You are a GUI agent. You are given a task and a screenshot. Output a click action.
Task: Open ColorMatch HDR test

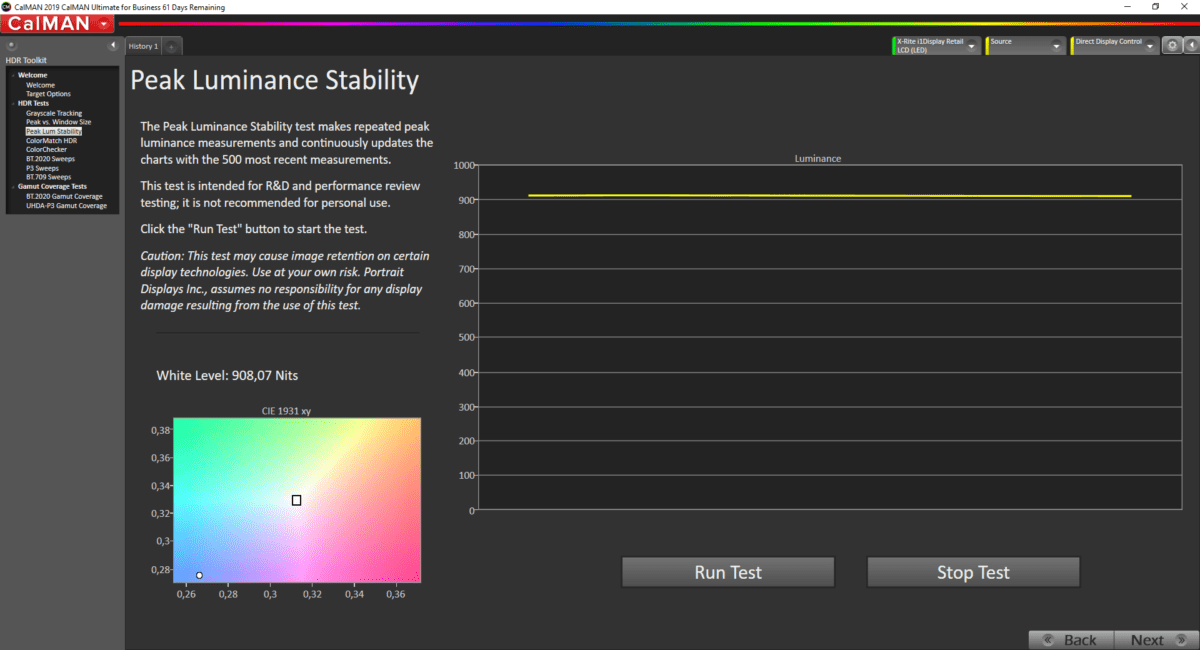pos(51,141)
